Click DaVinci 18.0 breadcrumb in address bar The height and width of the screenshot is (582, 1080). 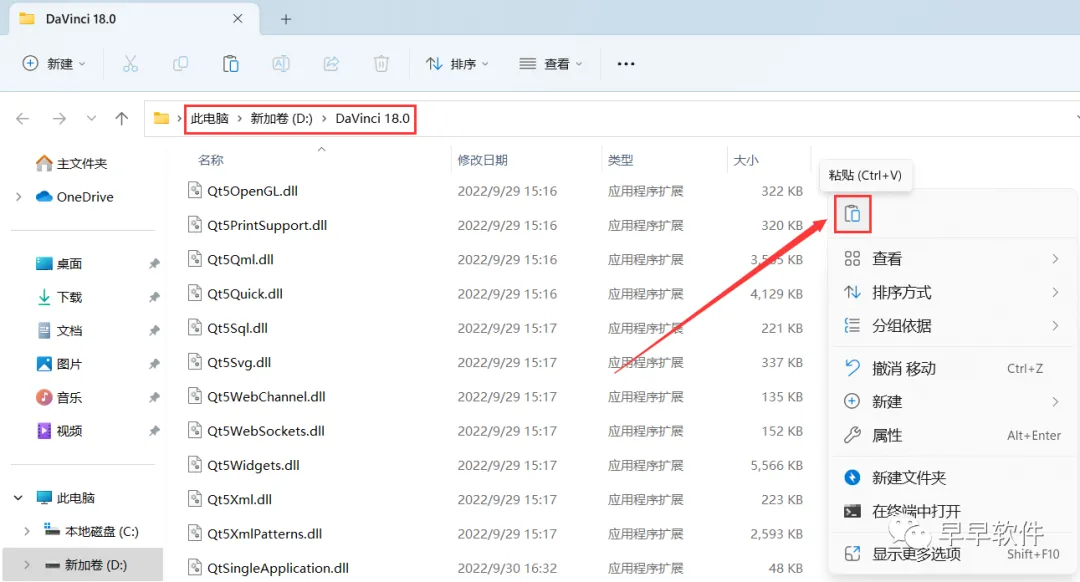tap(373, 118)
